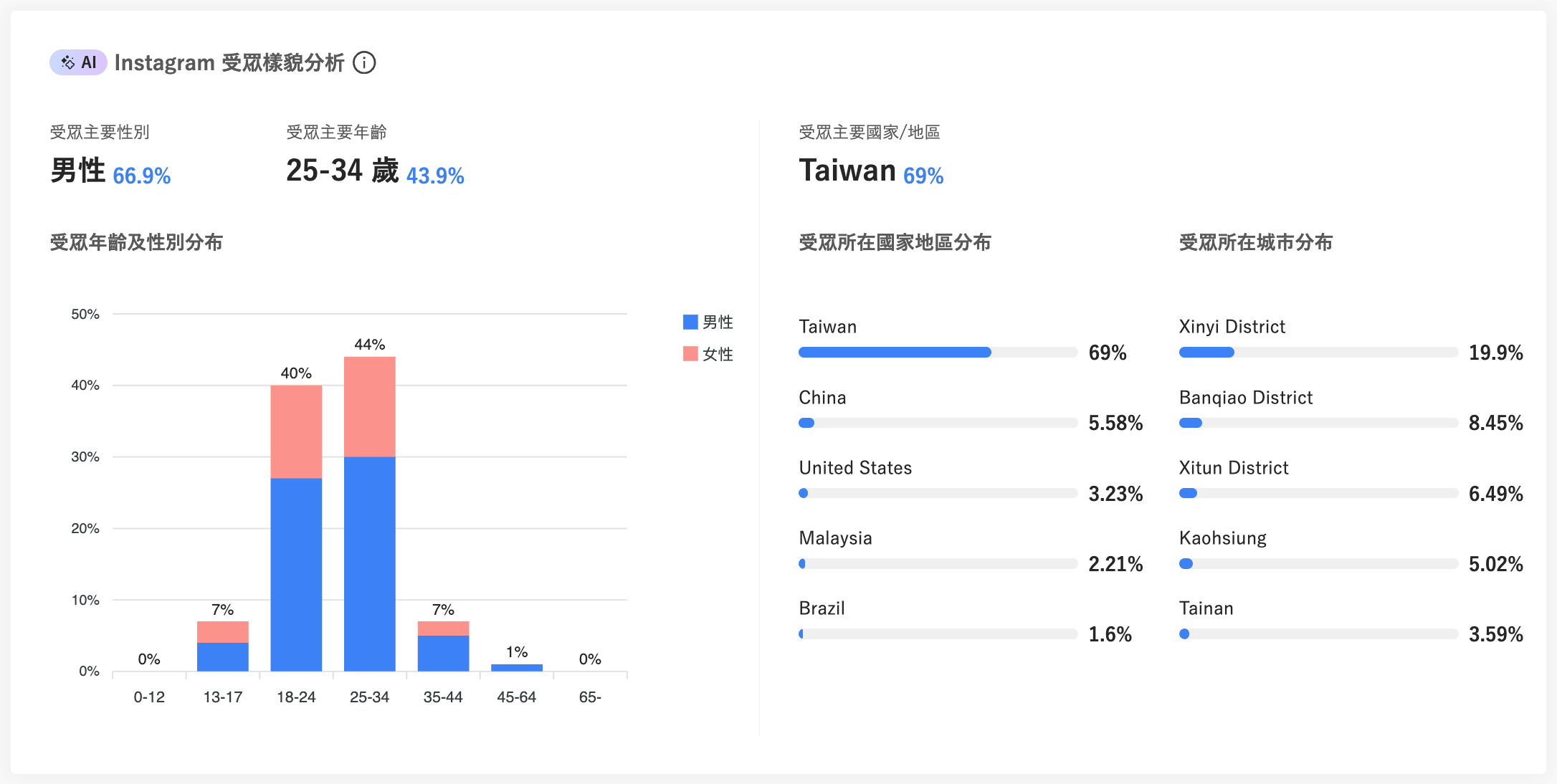Click the Taiwan 69% progress bar
1557x784 pixels.
pyautogui.click(x=938, y=352)
